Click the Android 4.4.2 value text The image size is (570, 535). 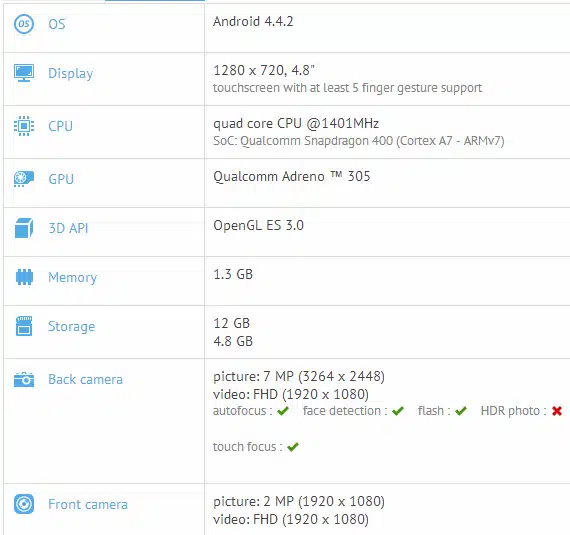(253, 21)
